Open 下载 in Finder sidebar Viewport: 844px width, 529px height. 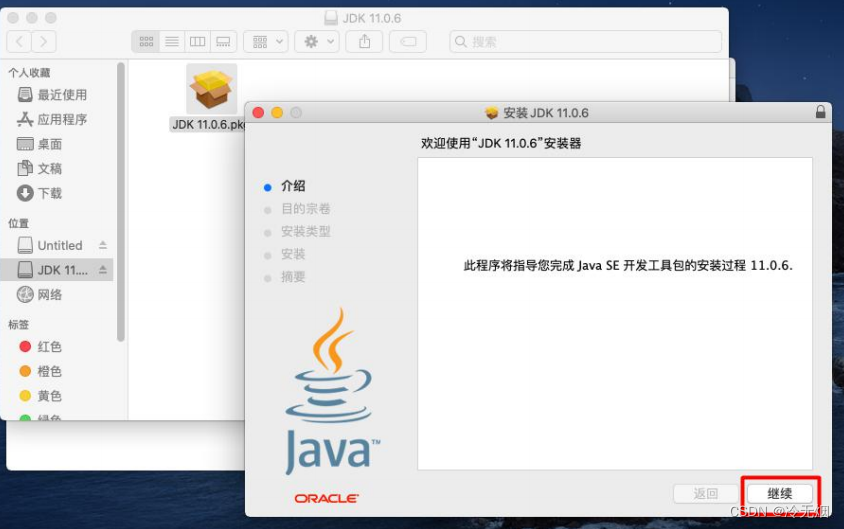(x=59, y=193)
